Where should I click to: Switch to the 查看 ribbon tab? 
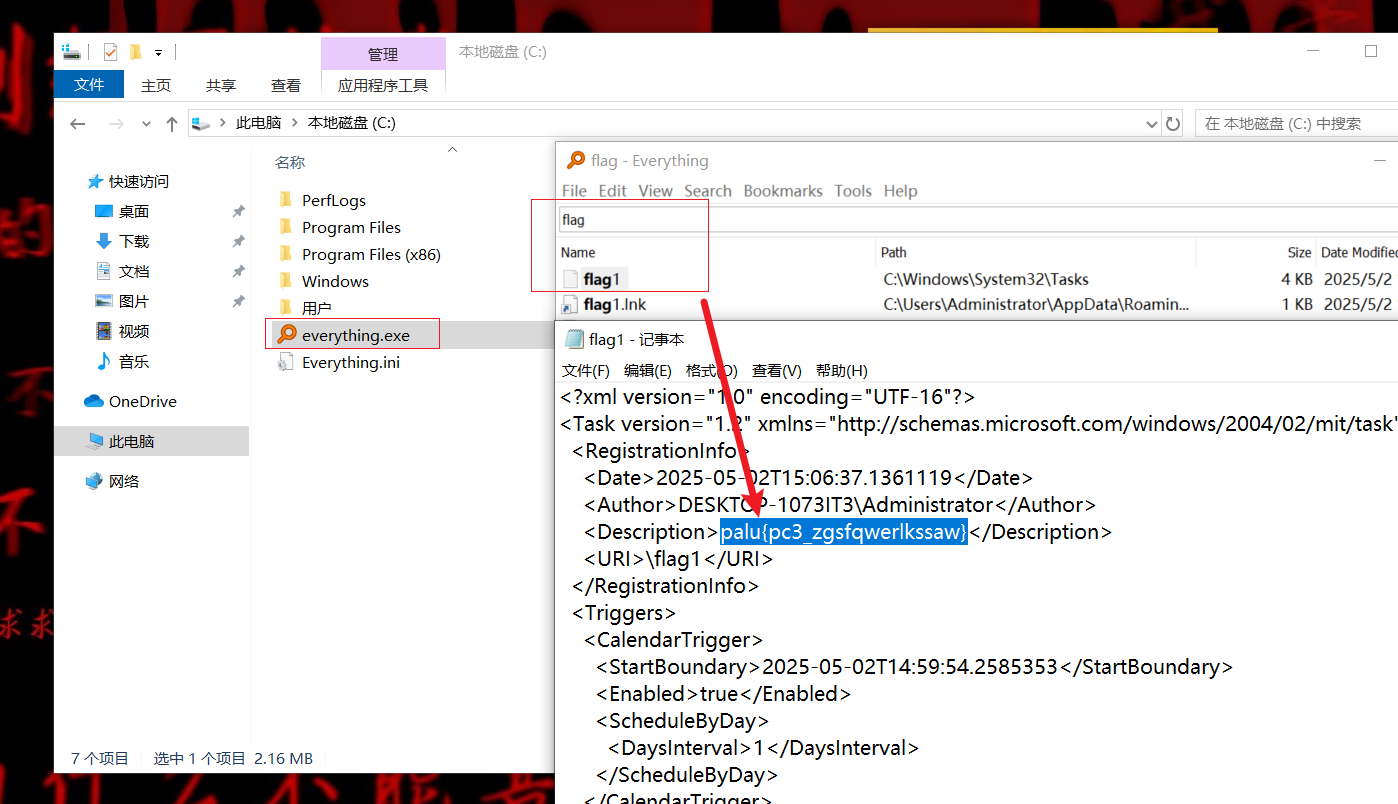(286, 85)
